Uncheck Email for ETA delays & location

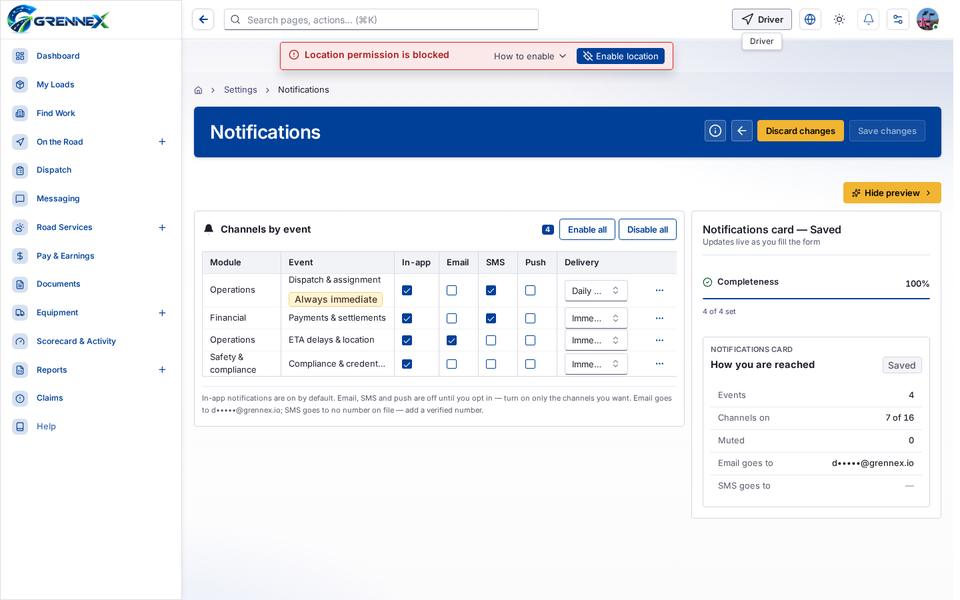click(x=452, y=340)
